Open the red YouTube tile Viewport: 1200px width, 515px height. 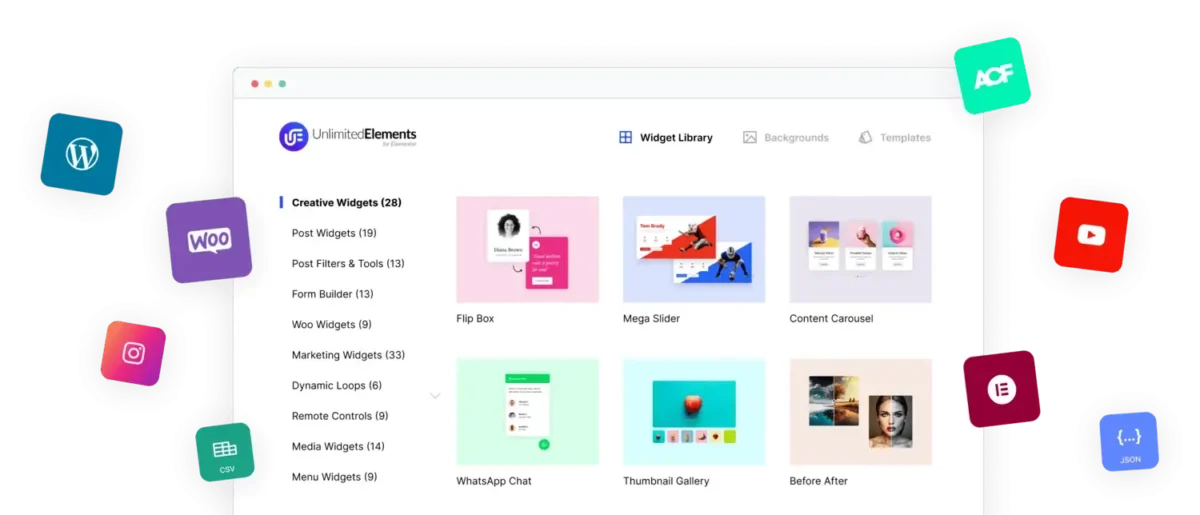point(1091,235)
